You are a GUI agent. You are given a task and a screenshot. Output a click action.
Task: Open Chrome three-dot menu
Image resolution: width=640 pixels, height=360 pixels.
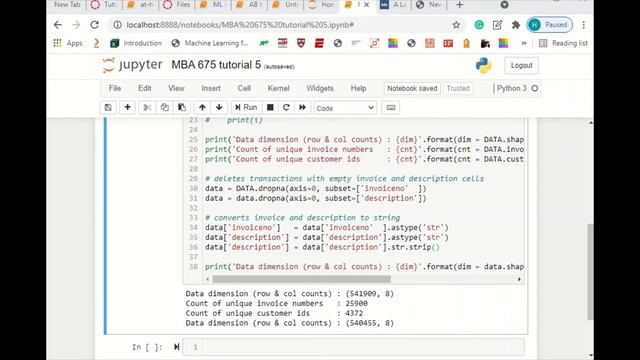pos(584,25)
